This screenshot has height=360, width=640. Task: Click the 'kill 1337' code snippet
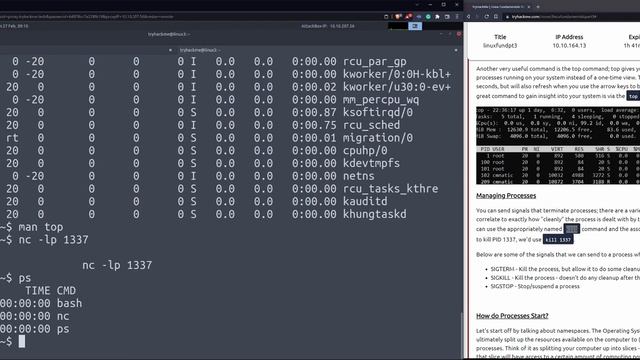click(x=558, y=240)
